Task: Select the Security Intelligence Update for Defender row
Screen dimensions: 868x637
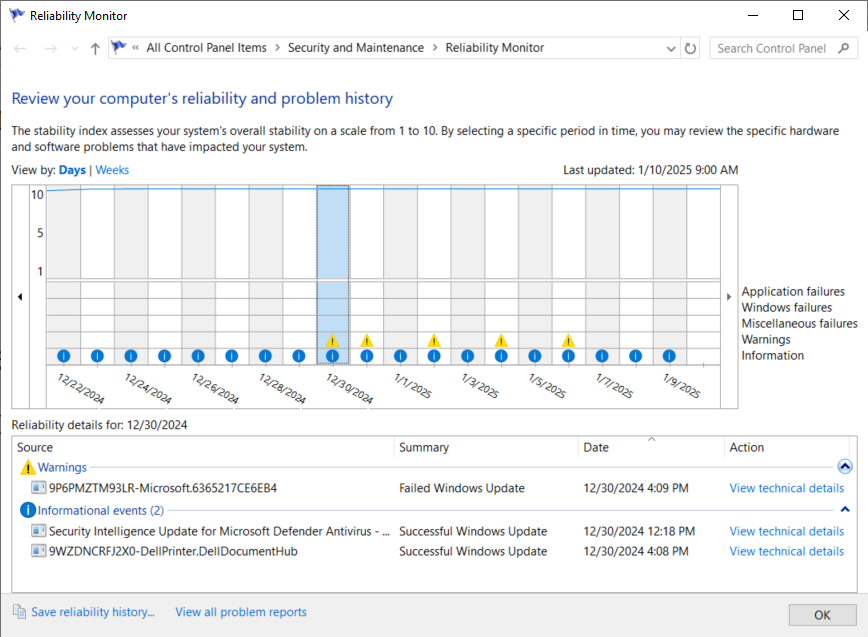Action: point(434,531)
